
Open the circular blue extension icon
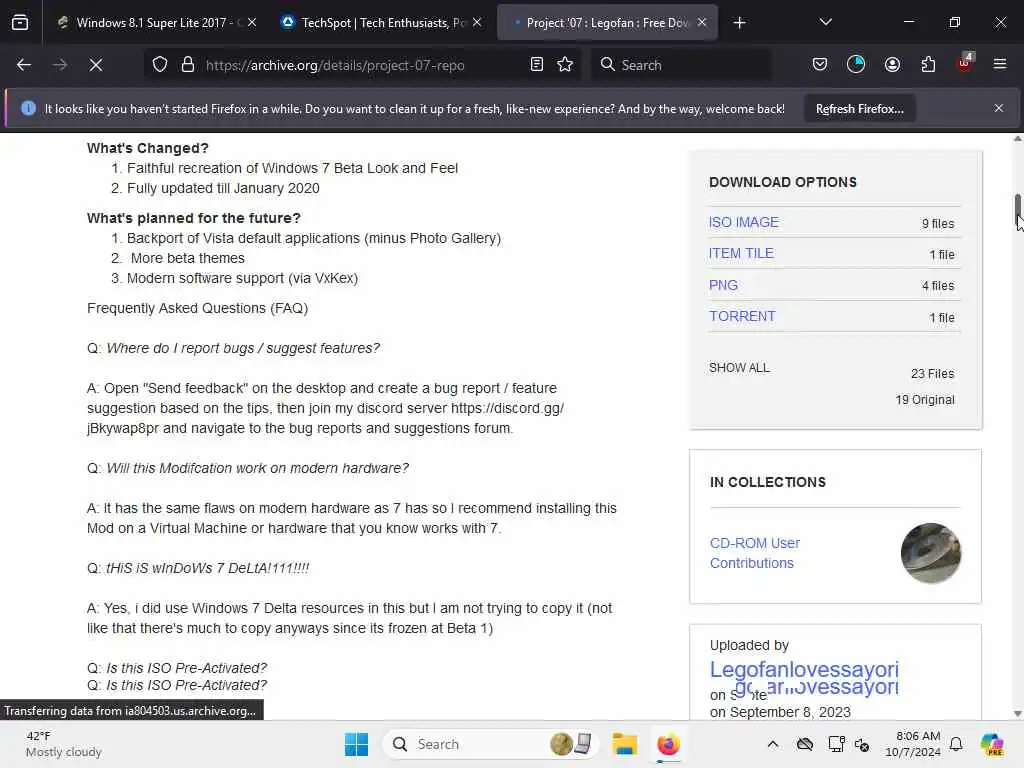tap(856, 64)
